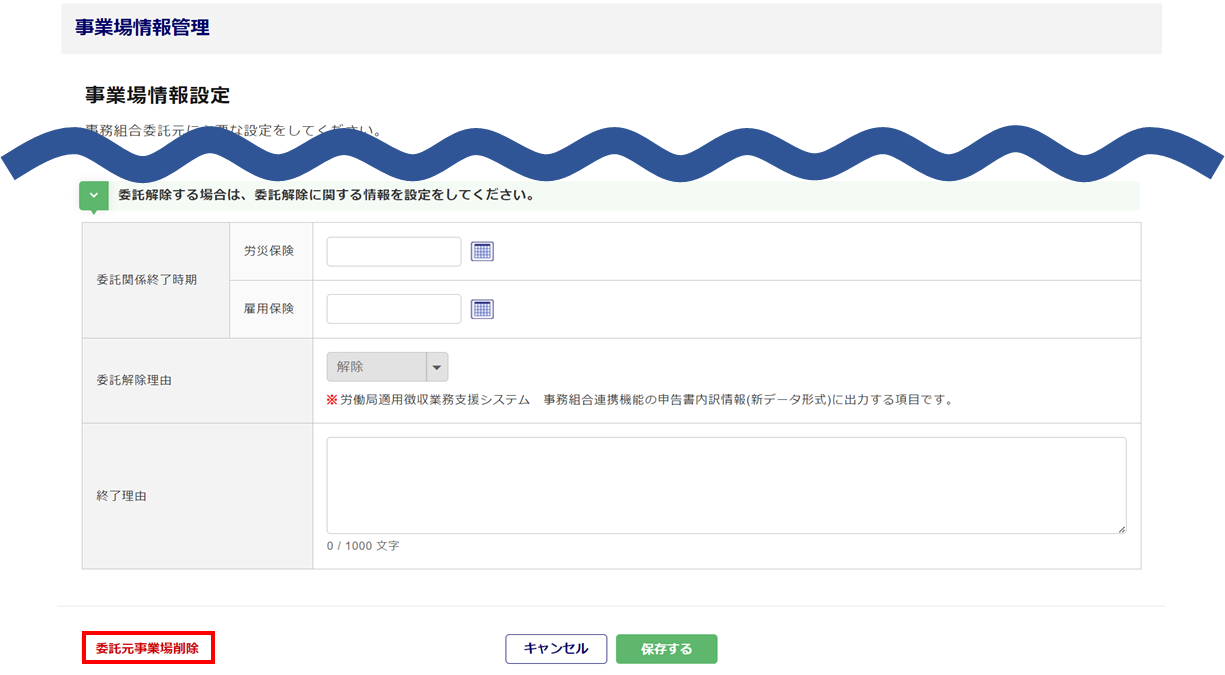This screenshot has width=1225, height=675.
Task: Click the 労災保険 sub-row label
Action: pos(269,251)
